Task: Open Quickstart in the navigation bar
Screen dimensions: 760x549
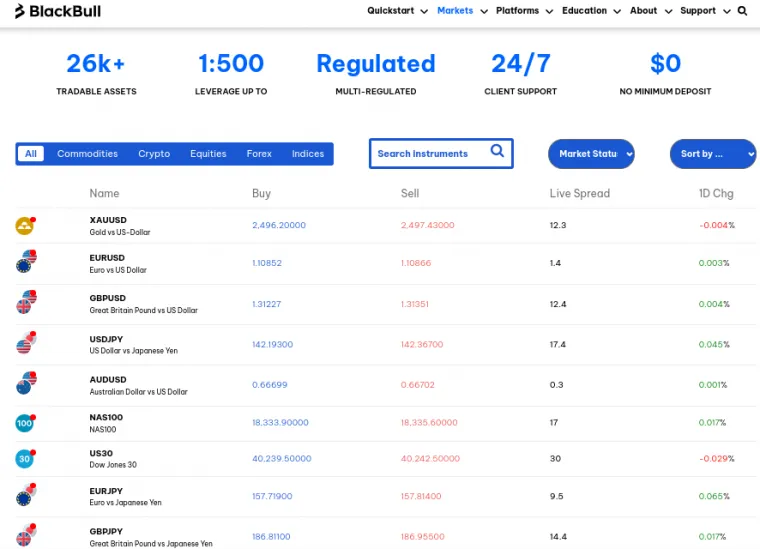Action: (x=391, y=11)
